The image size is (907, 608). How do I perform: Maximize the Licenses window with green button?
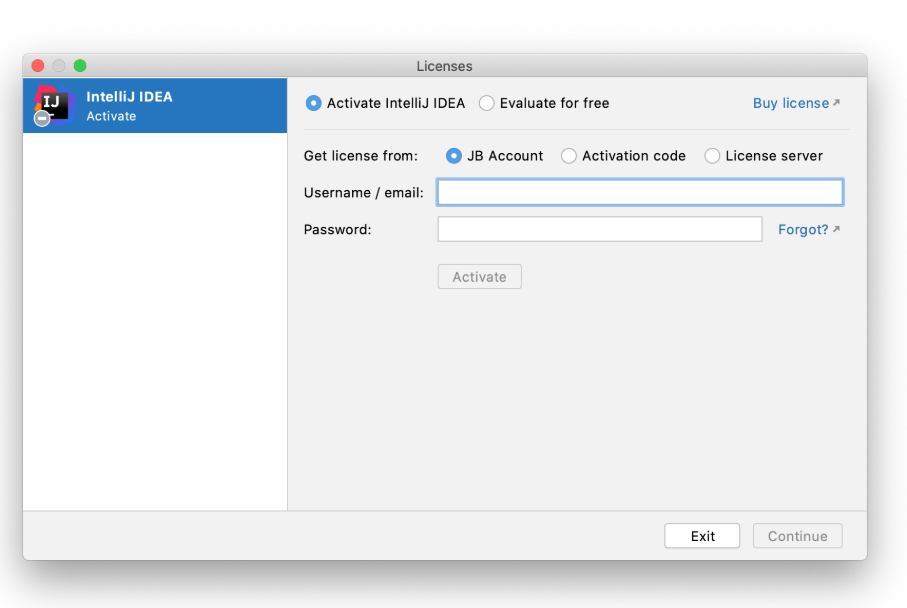80,66
